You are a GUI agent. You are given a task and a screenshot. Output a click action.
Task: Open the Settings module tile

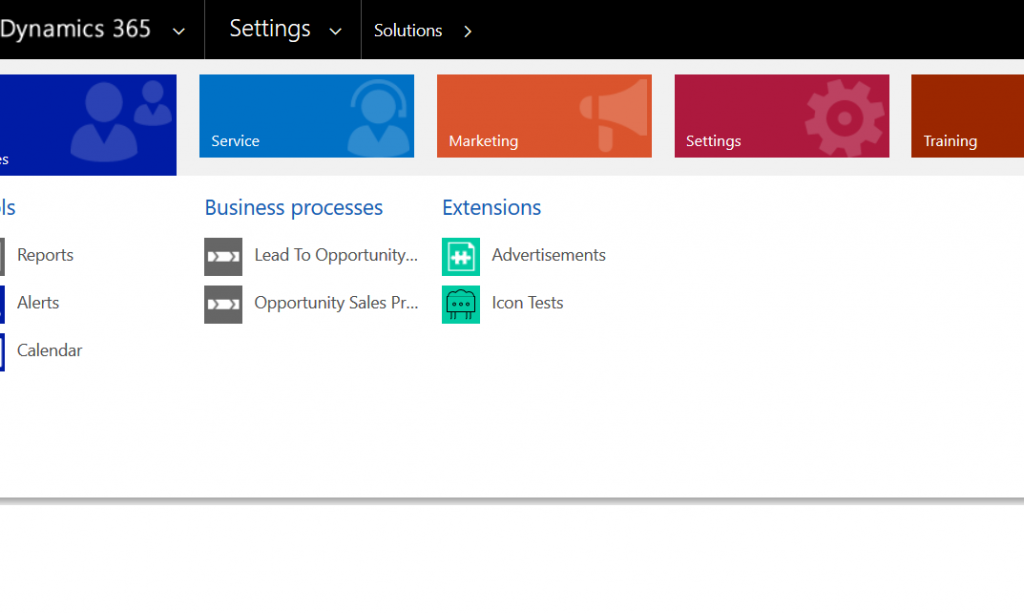[x=782, y=116]
